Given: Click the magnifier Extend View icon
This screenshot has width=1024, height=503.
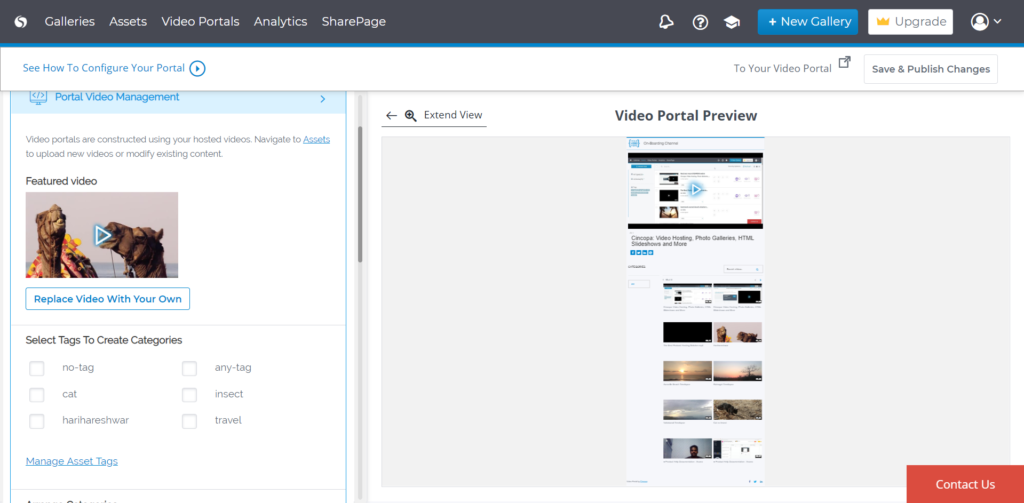Looking at the screenshot, I should click(x=411, y=116).
